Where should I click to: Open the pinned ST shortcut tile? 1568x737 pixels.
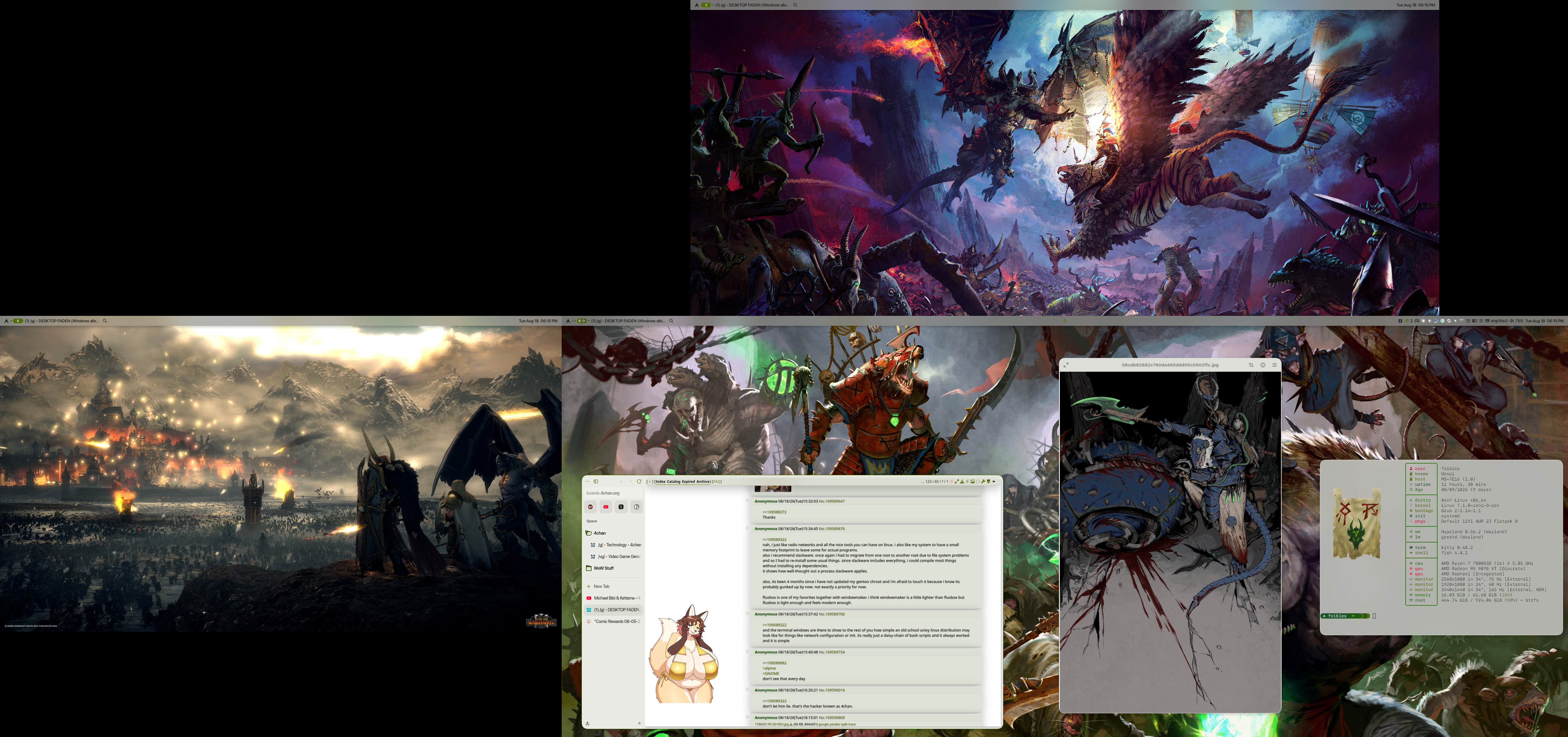590,507
